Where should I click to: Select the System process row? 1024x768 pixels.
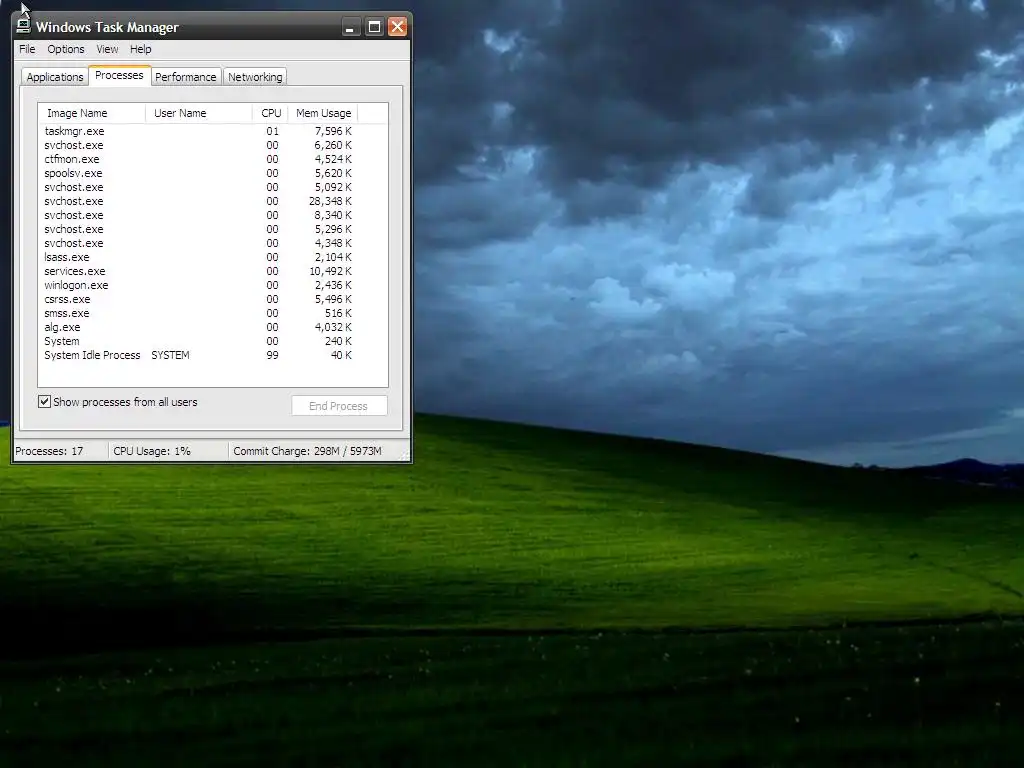point(199,342)
